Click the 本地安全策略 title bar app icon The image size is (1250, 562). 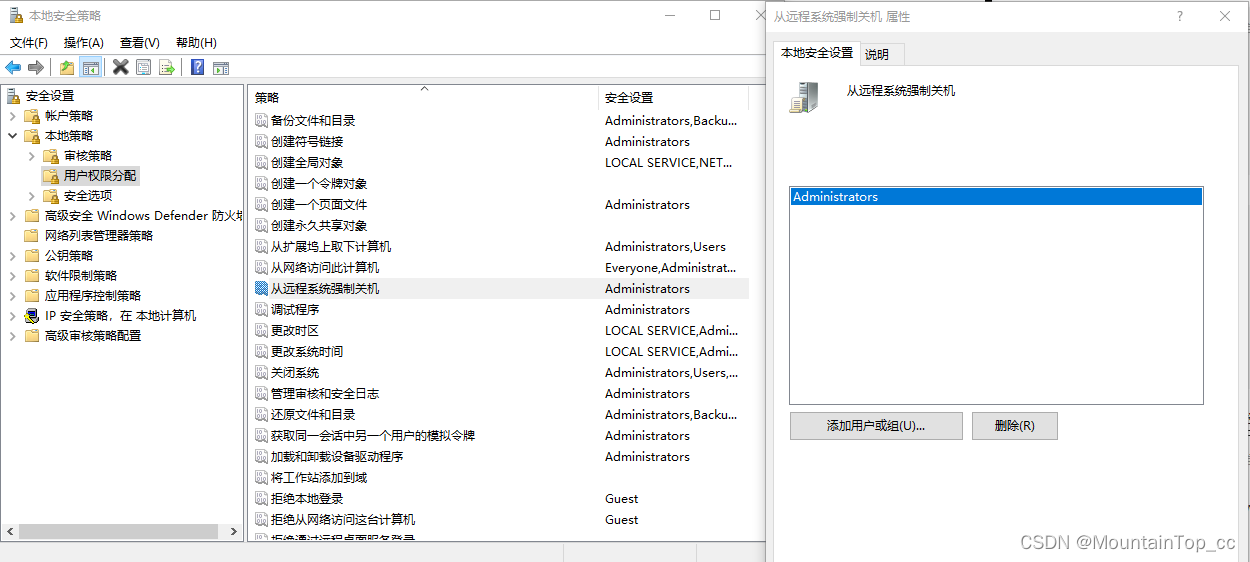(16, 15)
